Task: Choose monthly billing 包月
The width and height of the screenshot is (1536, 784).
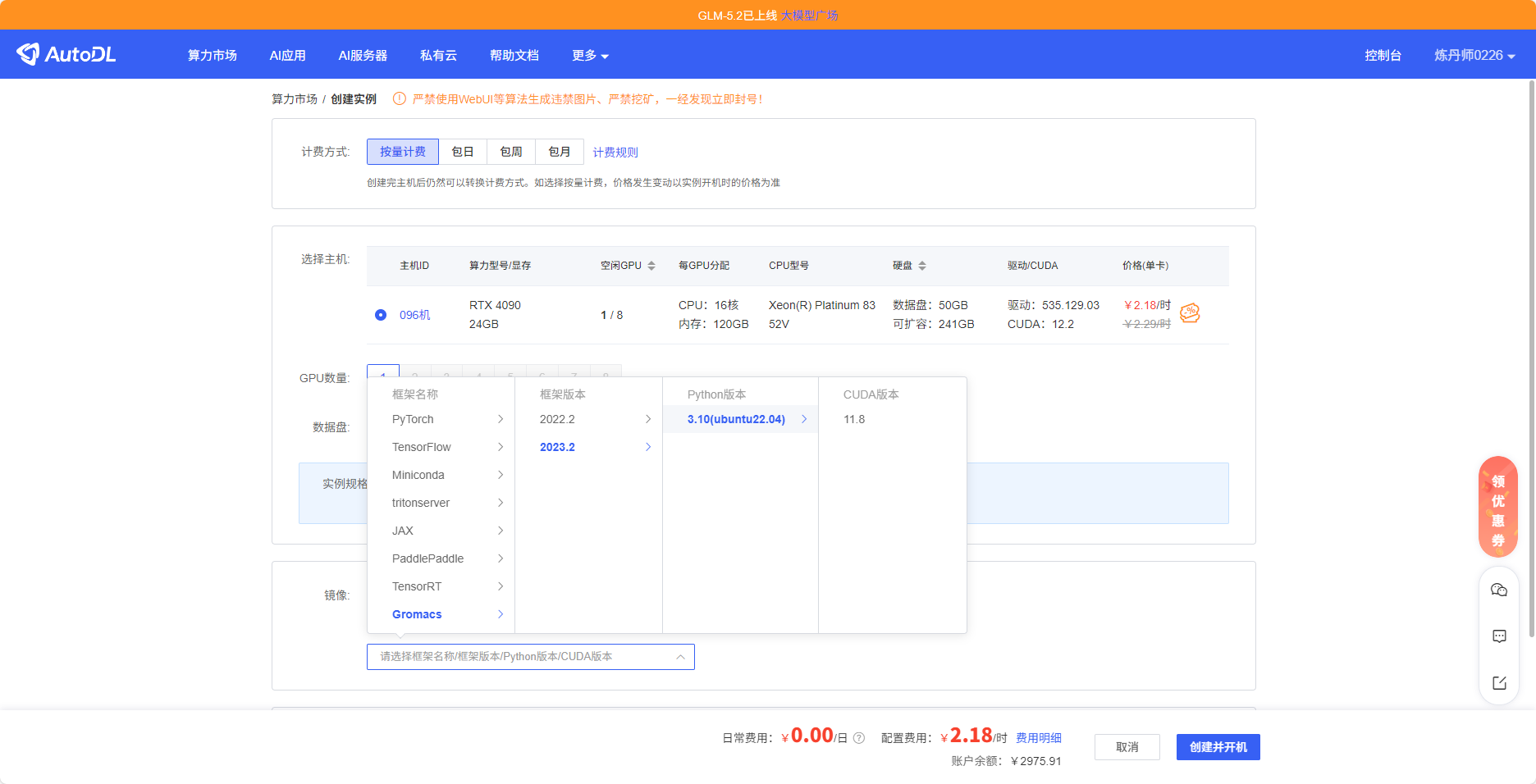Action: tap(560, 152)
